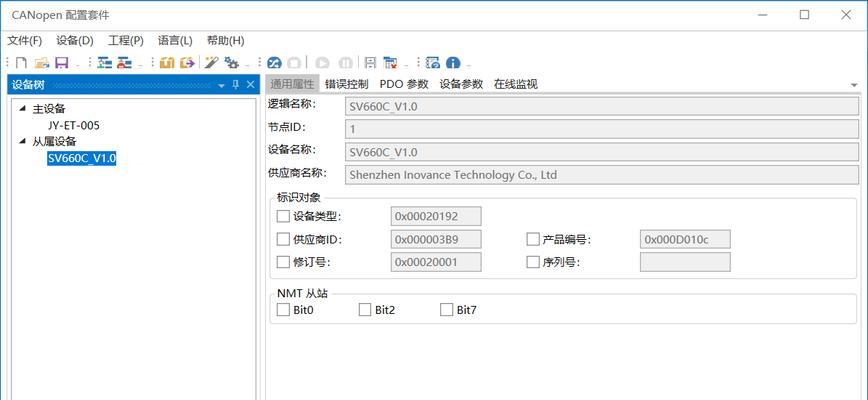868x400 pixels.
Task: Open the 设备树 panel dropdown arrow
Action: (221, 85)
